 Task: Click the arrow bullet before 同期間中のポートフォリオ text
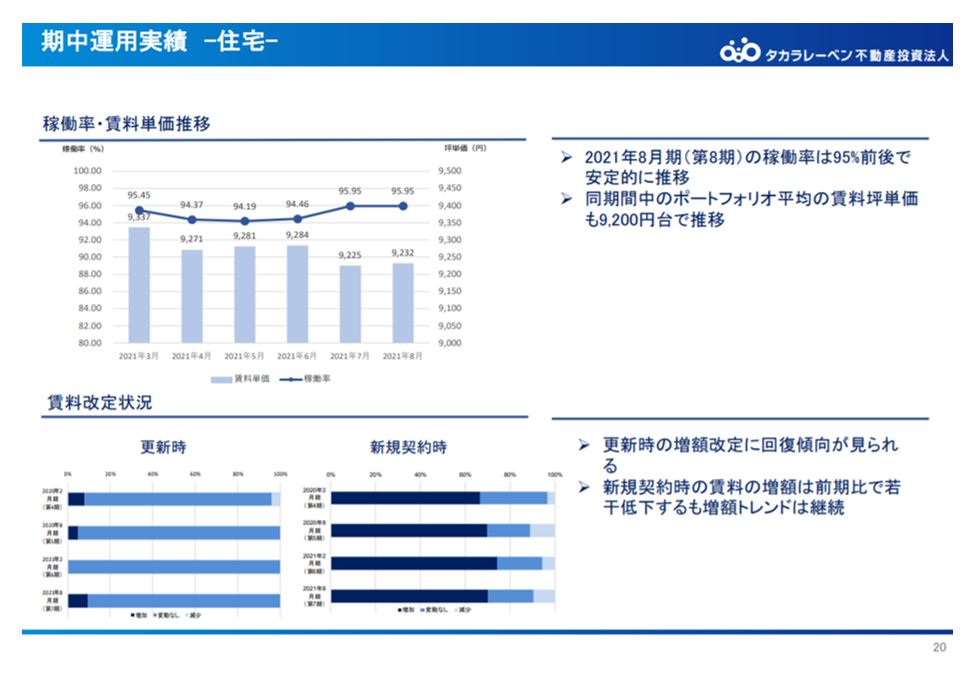pyautogui.click(x=566, y=200)
